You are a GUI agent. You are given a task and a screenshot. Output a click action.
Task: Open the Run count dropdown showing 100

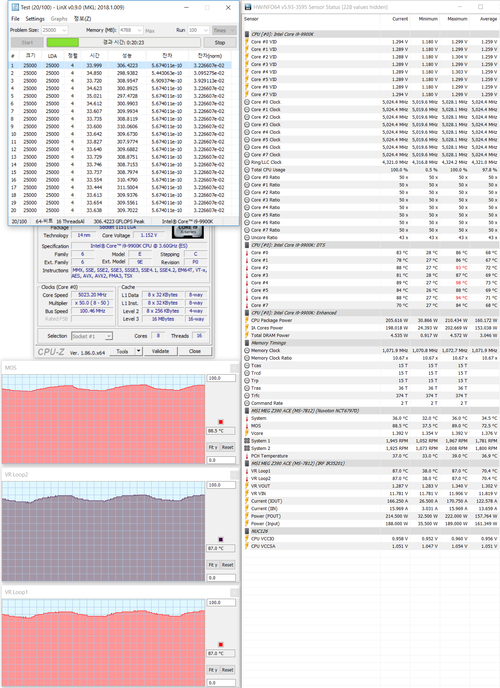tap(198, 30)
